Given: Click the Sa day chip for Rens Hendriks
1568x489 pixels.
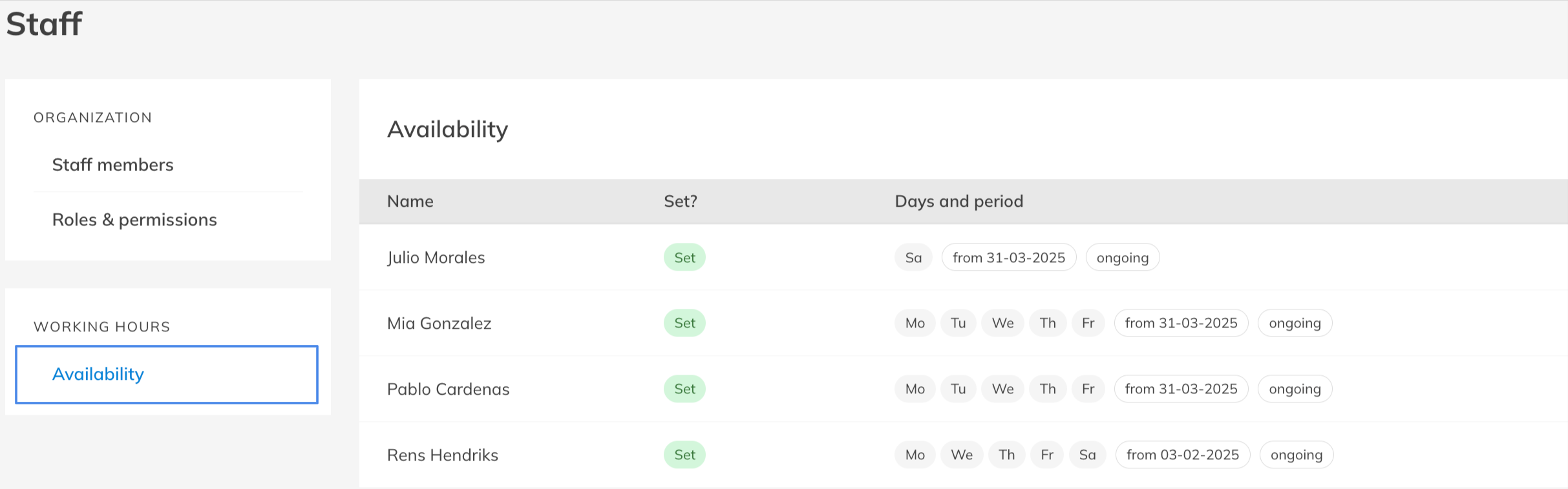Looking at the screenshot, I should (x=1087, y=455).
